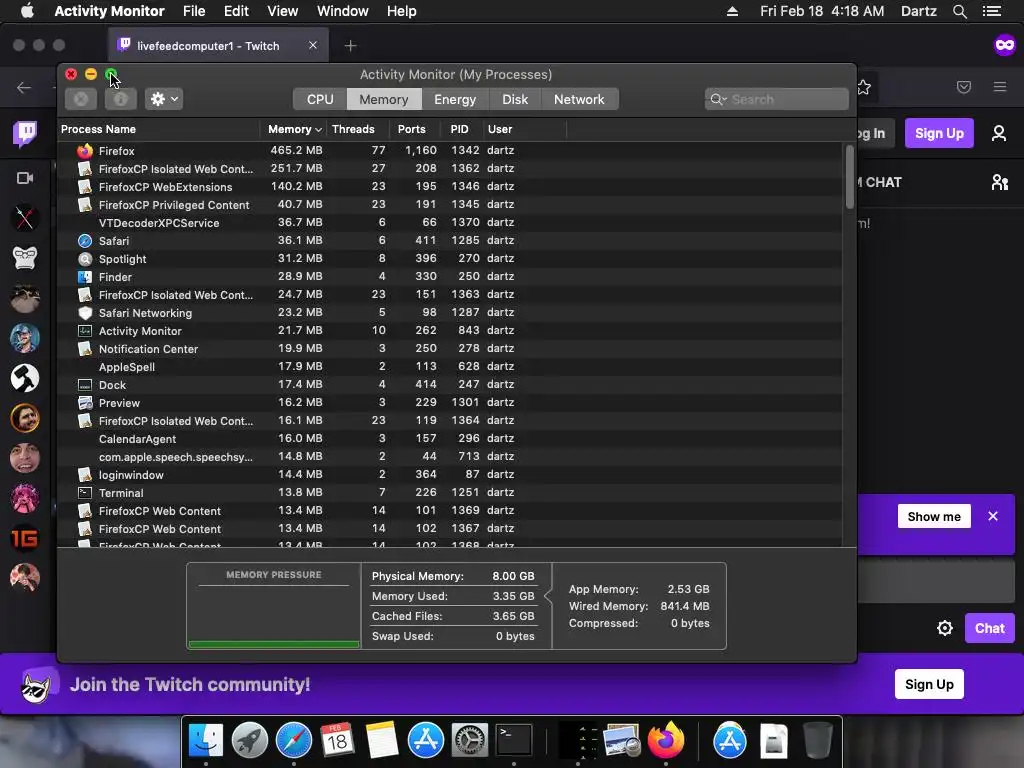The height and width of the screenshot is (768, 1024).
Task: Open the gear actions dropdown
Action: 163,99
